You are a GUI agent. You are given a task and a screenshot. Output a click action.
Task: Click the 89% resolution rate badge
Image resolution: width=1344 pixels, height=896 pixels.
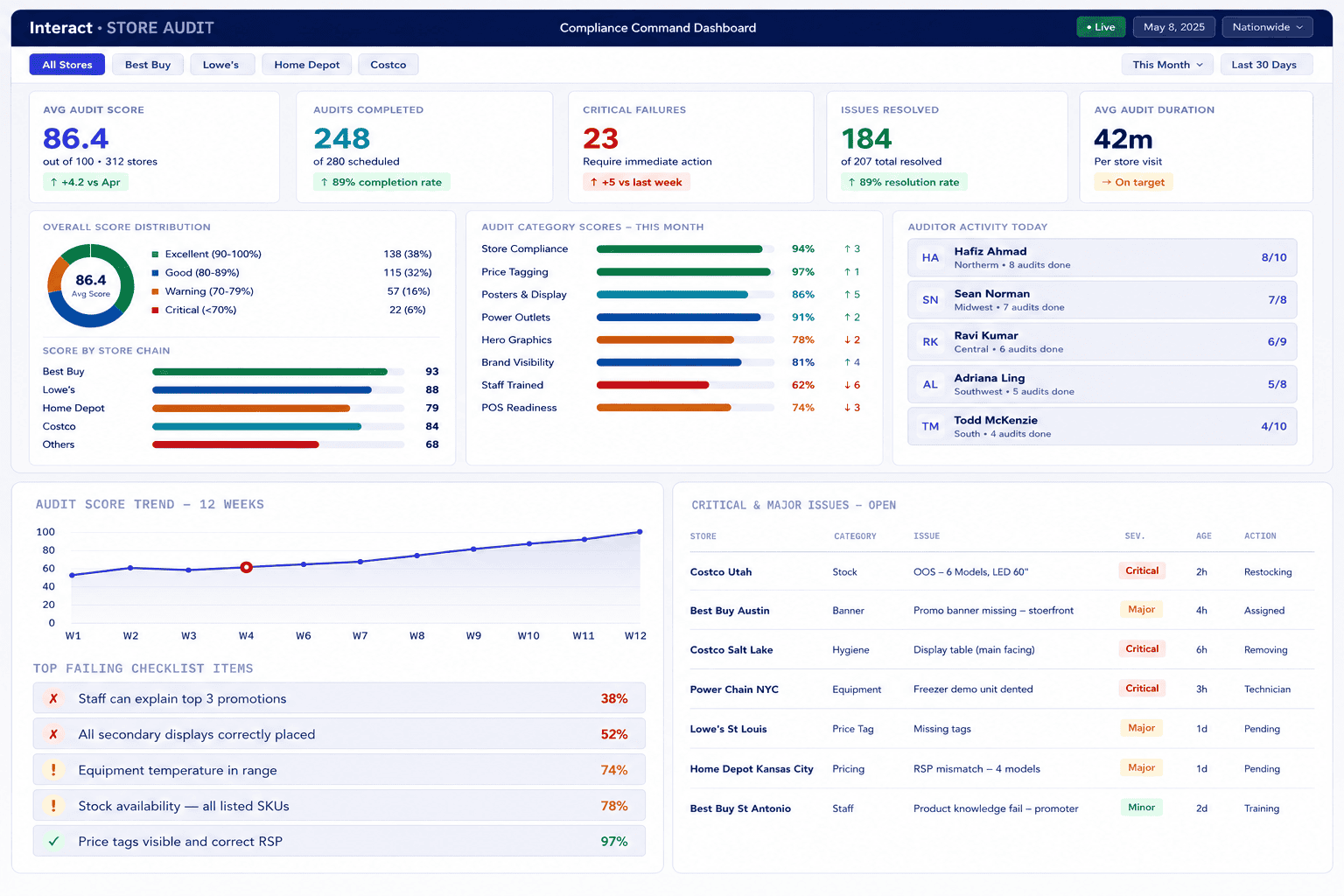904,182
